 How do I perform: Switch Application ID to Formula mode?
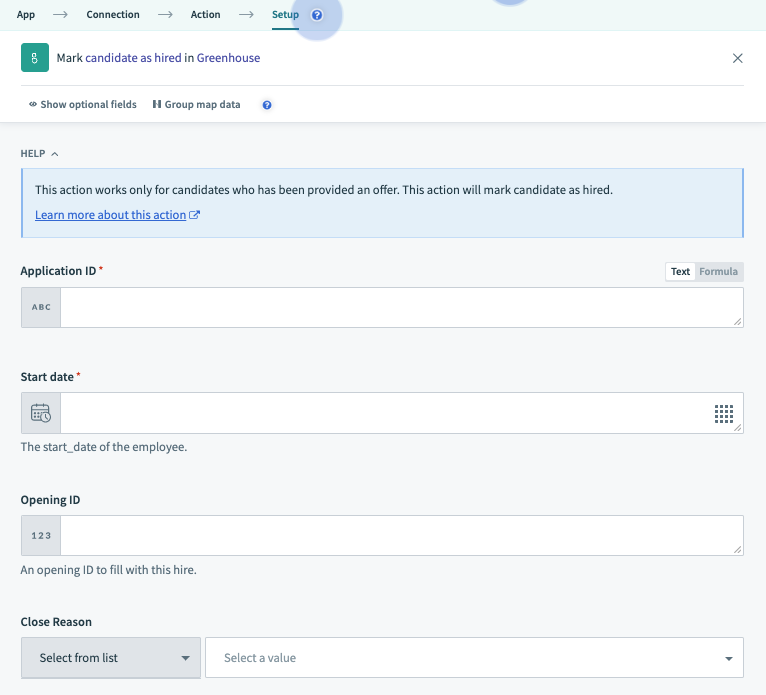[x=718, y=271]
